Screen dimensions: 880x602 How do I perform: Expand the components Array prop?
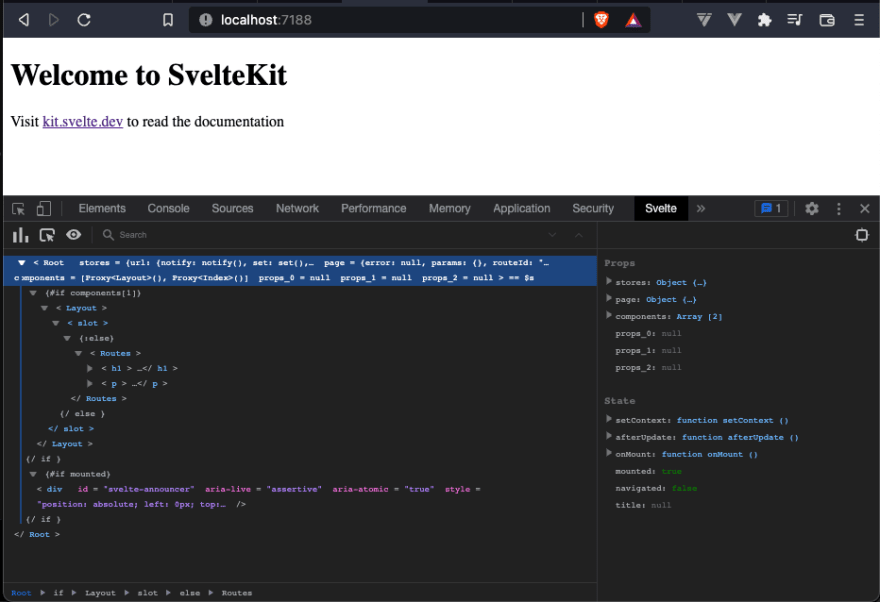click(609, 315)
